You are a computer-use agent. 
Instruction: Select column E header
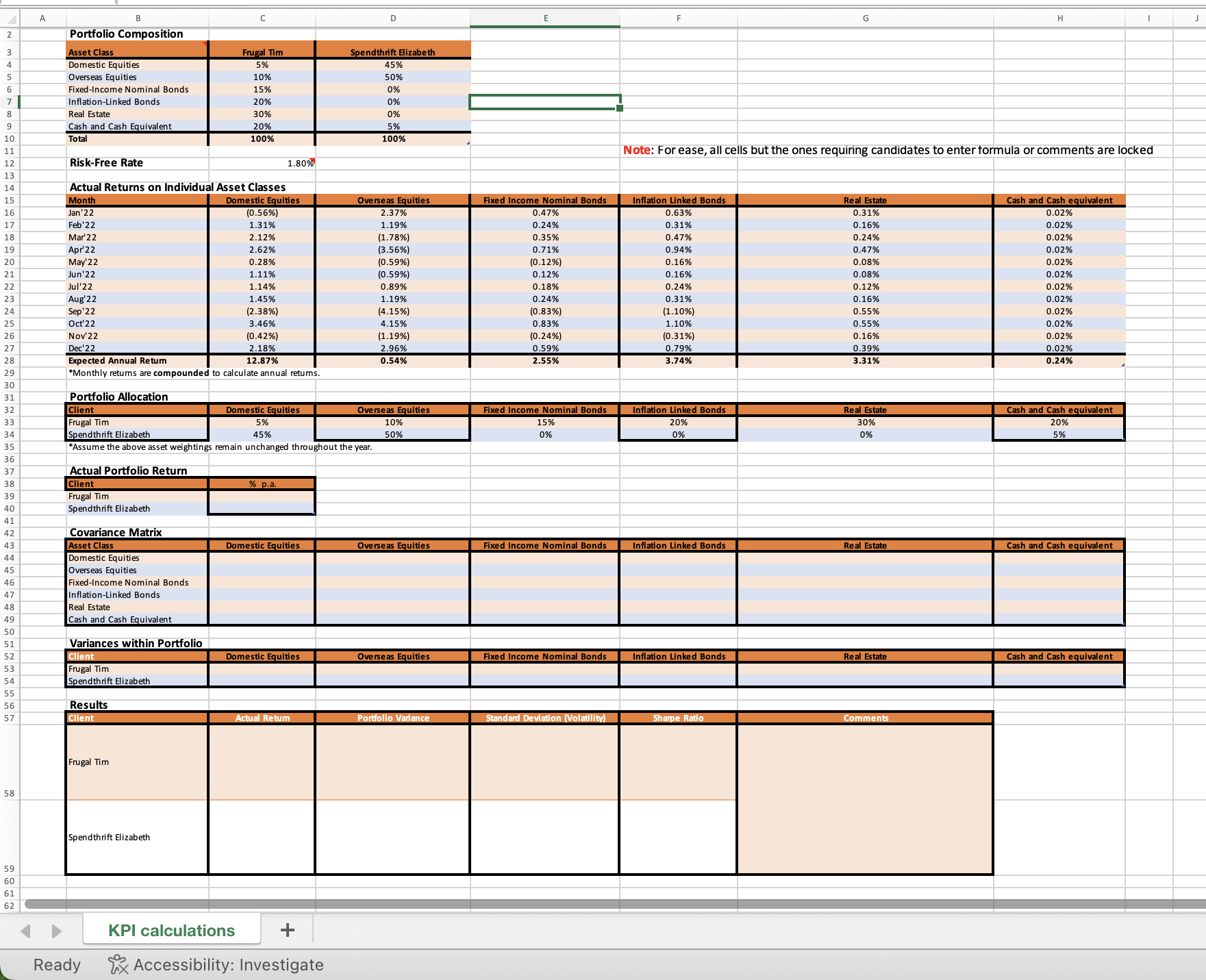coord(545,18)
